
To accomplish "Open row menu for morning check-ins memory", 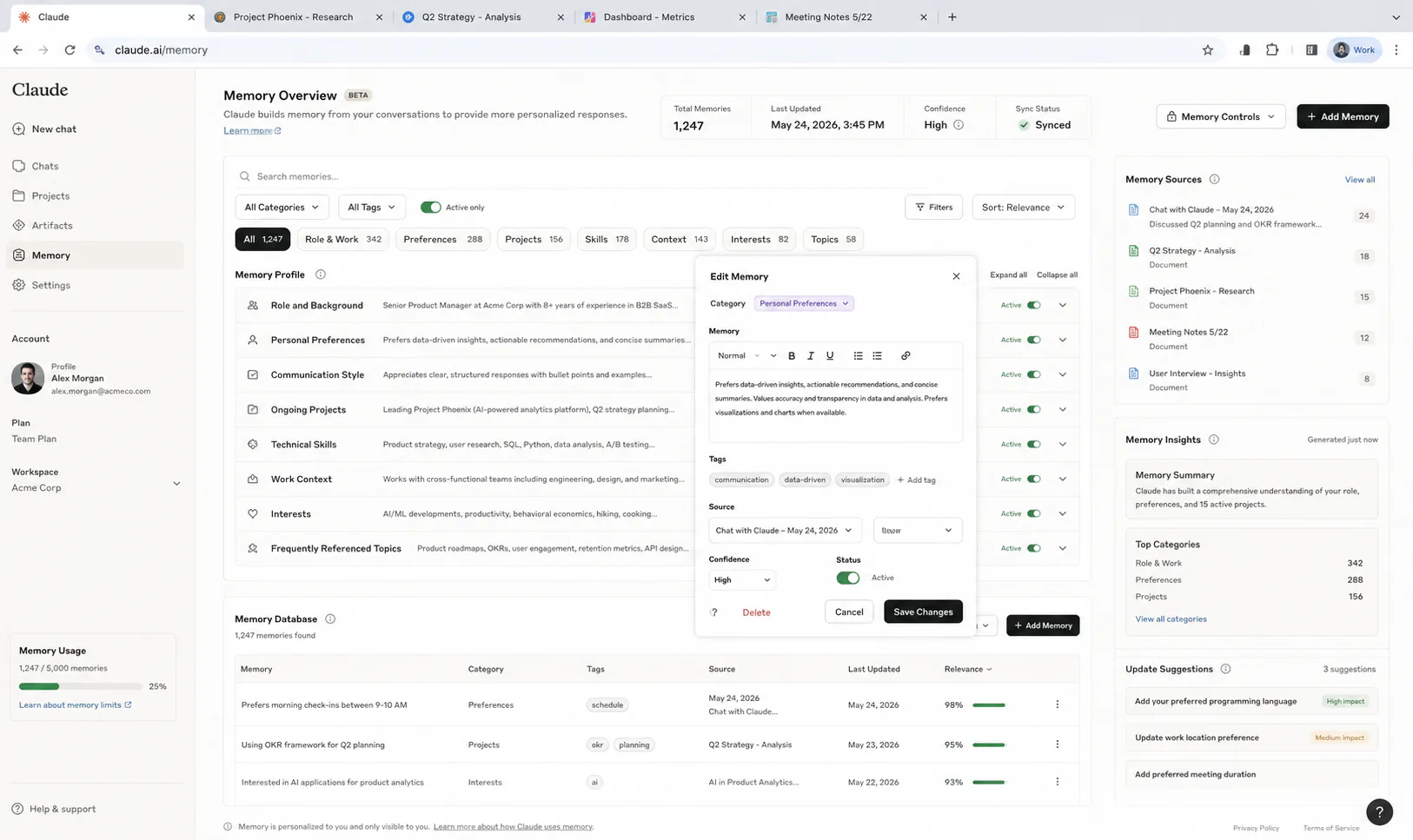I will [x=1058, y=704].
